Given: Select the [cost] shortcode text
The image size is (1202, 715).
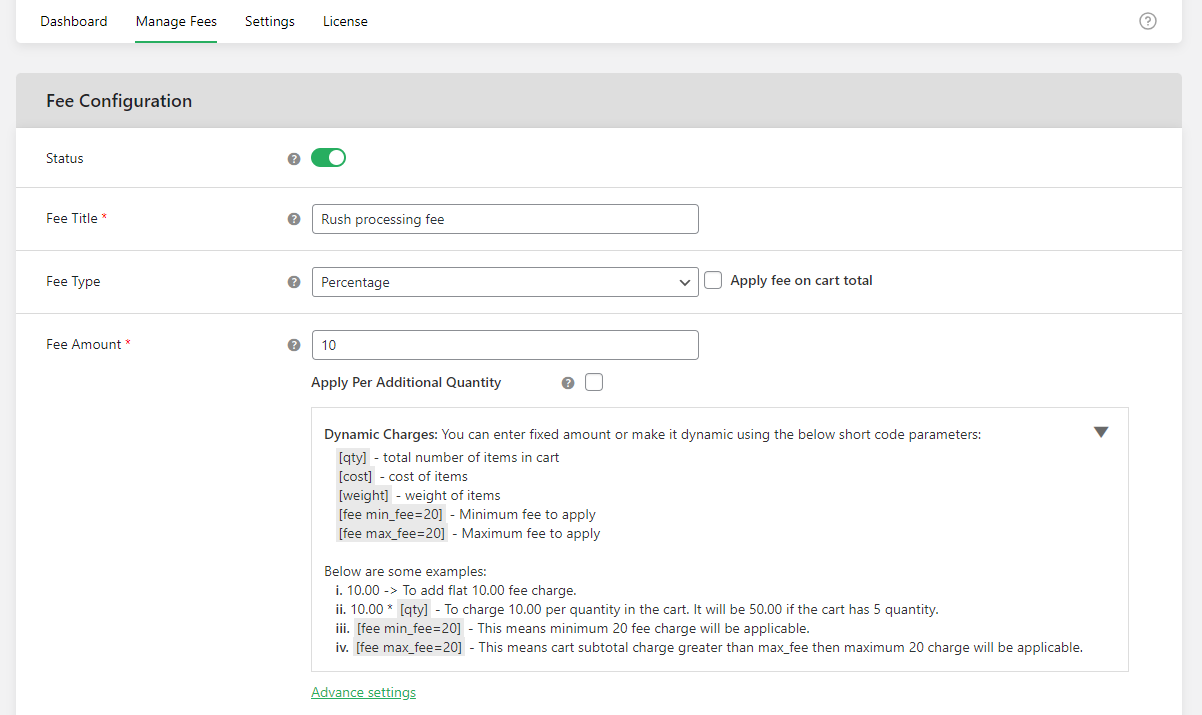Looking at the screenshot, I should point(355,476).
